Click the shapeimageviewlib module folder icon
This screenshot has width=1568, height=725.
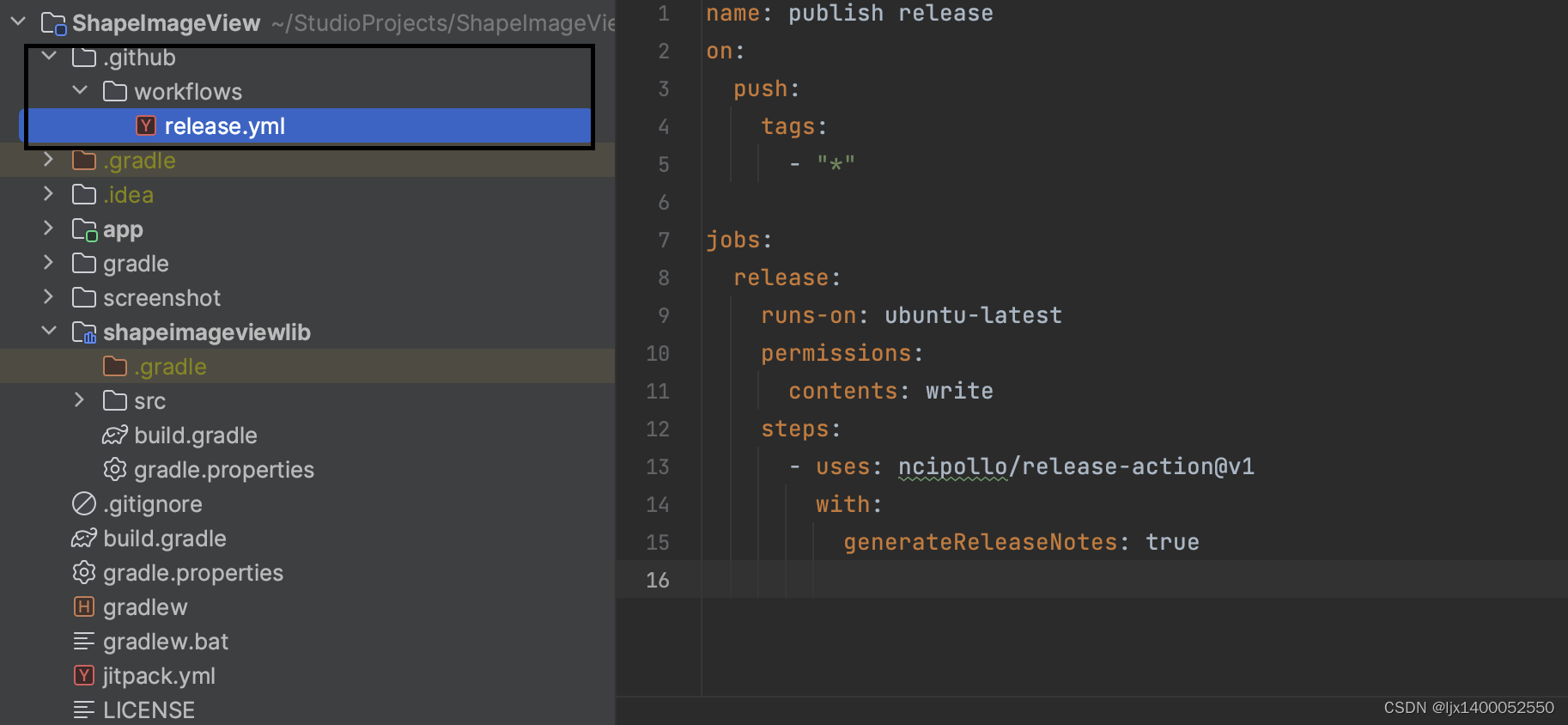click(84, 332)
